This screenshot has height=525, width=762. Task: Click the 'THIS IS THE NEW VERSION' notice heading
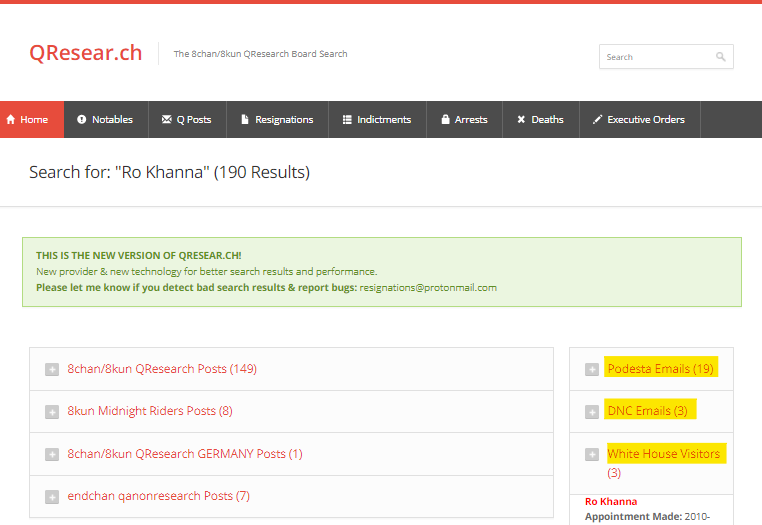tap(139, 256)
